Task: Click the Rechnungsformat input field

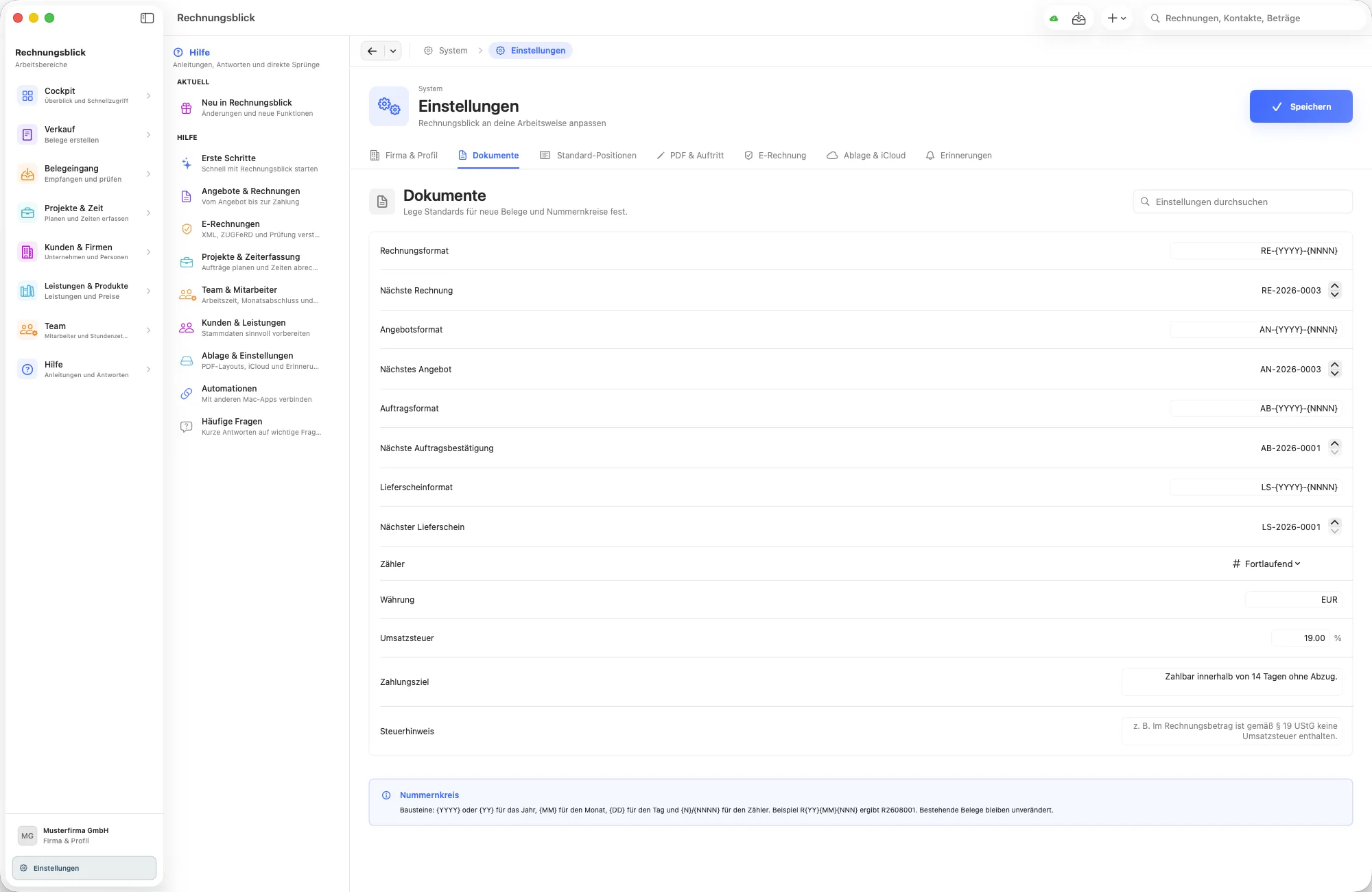Action: tap(1255, 251)
